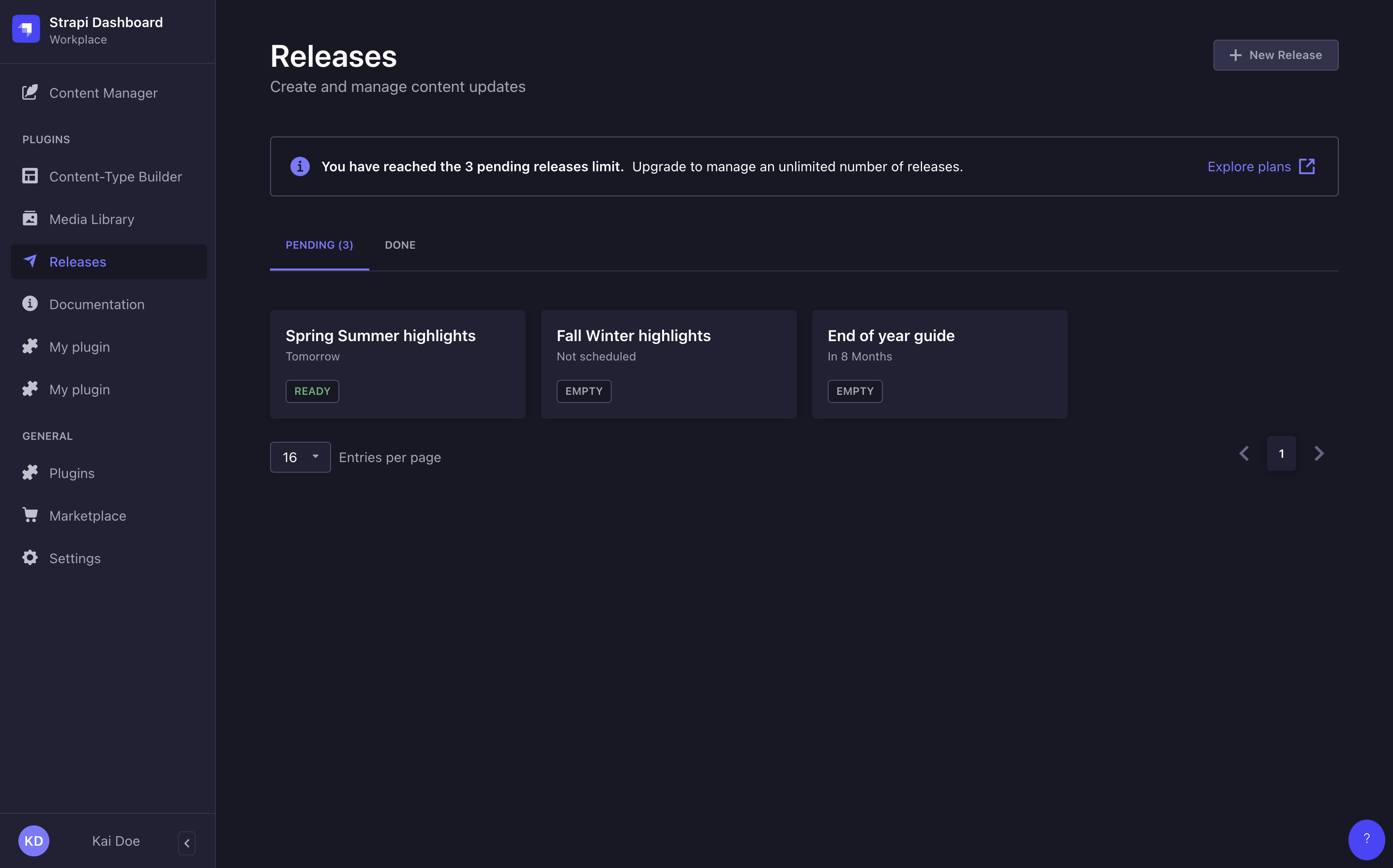
Task: Click the Releases paper plane icon
Action: [x=30, y=261]
